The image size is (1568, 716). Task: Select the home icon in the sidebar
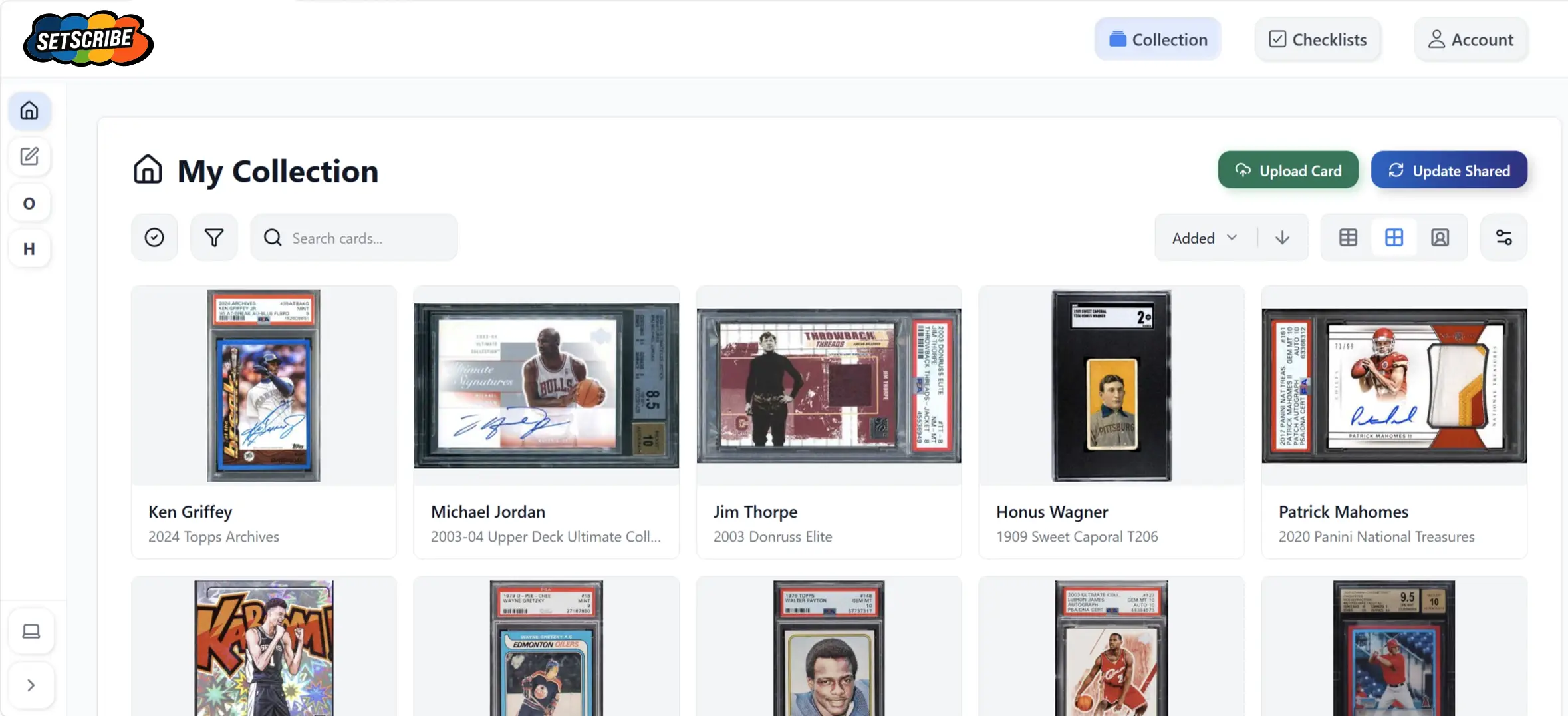tap(29, 110)
